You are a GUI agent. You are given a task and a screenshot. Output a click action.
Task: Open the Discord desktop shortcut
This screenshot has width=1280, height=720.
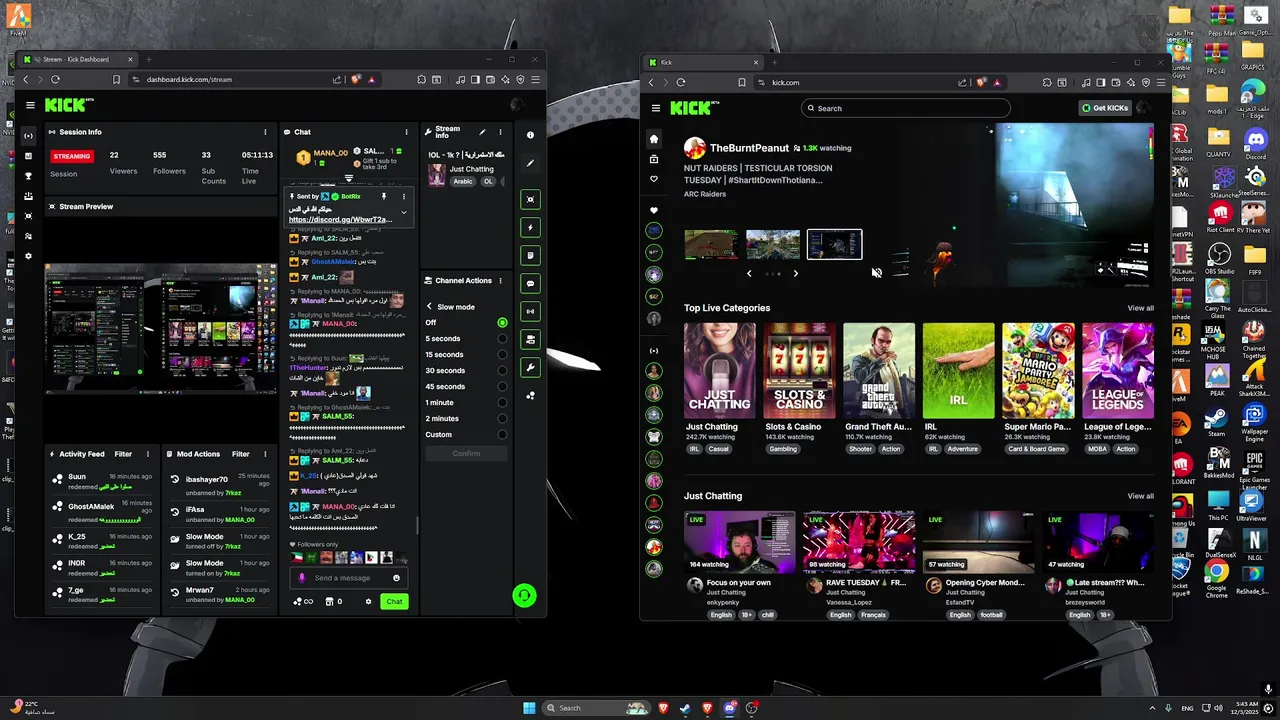click(x=1254, y=142)
